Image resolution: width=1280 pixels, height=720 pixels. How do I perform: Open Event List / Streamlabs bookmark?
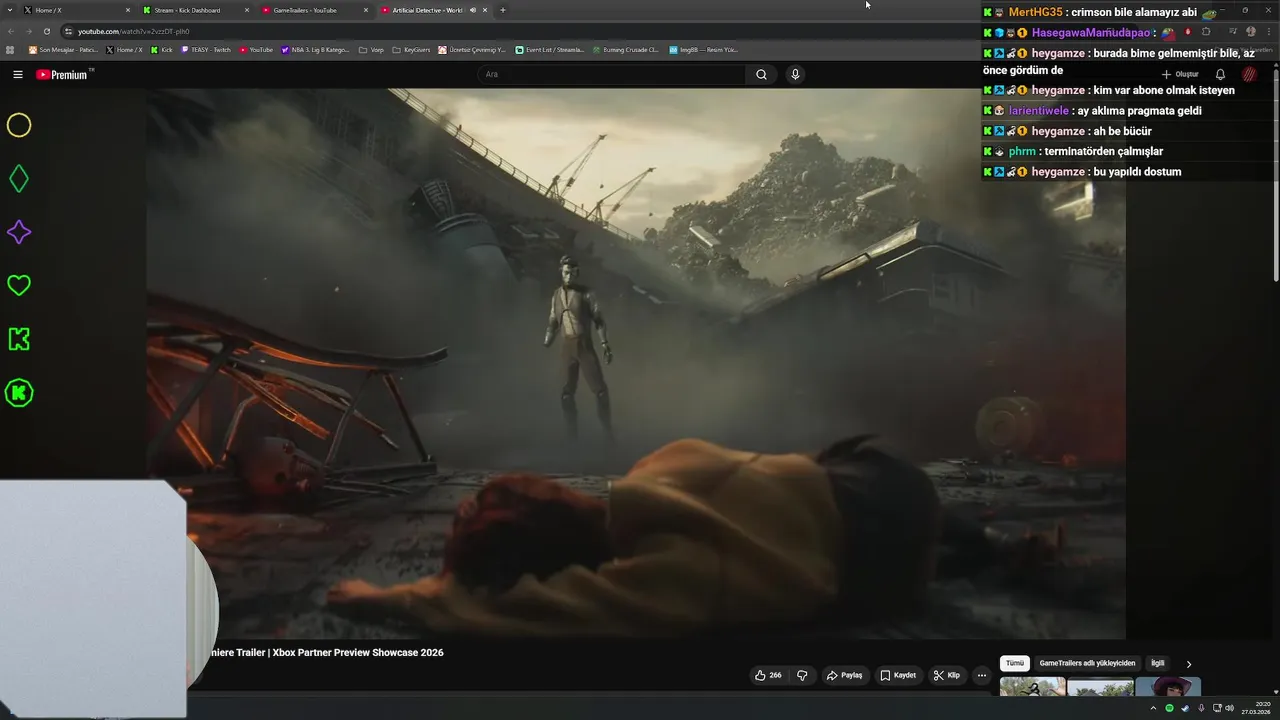[550, 49]
